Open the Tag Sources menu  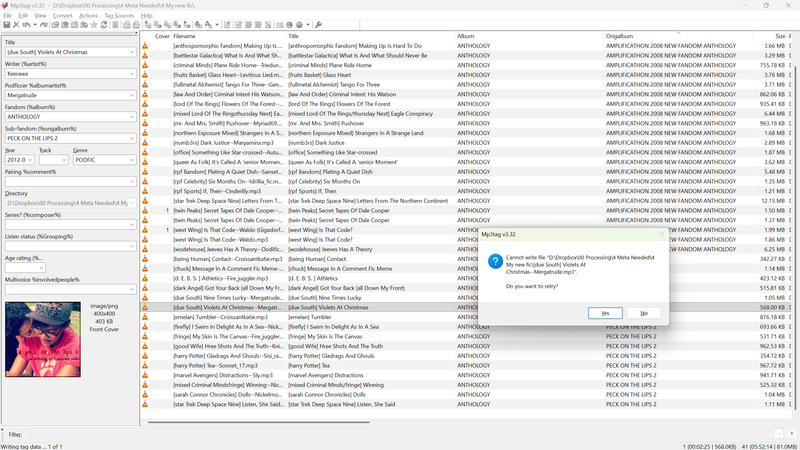tap(119, 16)
